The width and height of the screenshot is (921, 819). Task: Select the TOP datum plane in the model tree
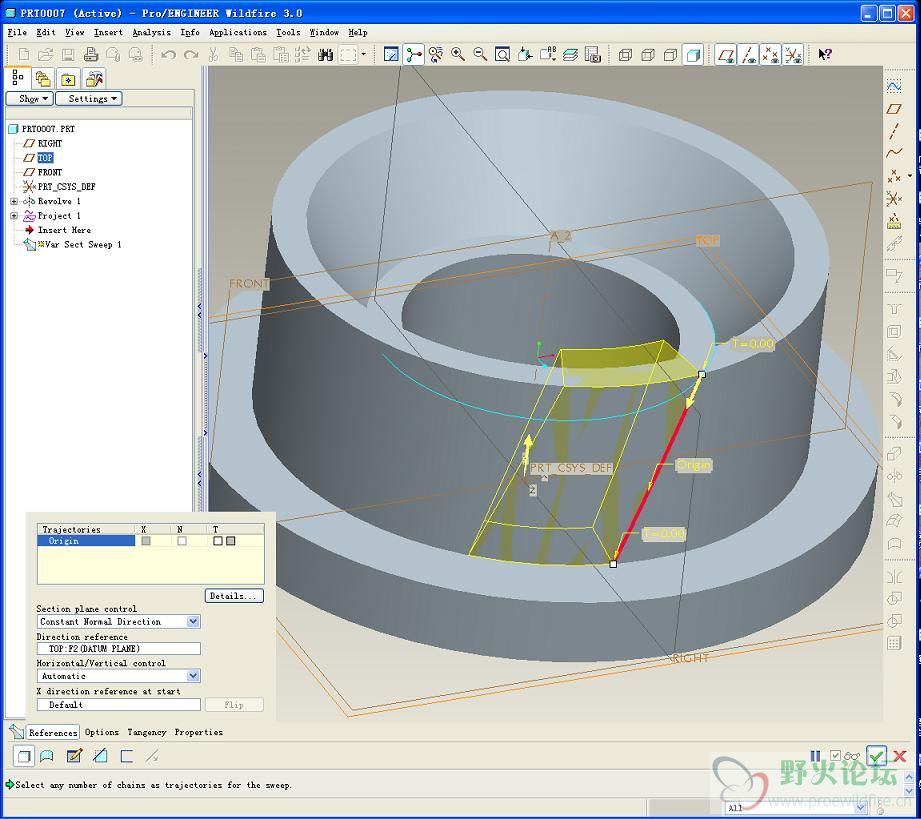[45, 158]
